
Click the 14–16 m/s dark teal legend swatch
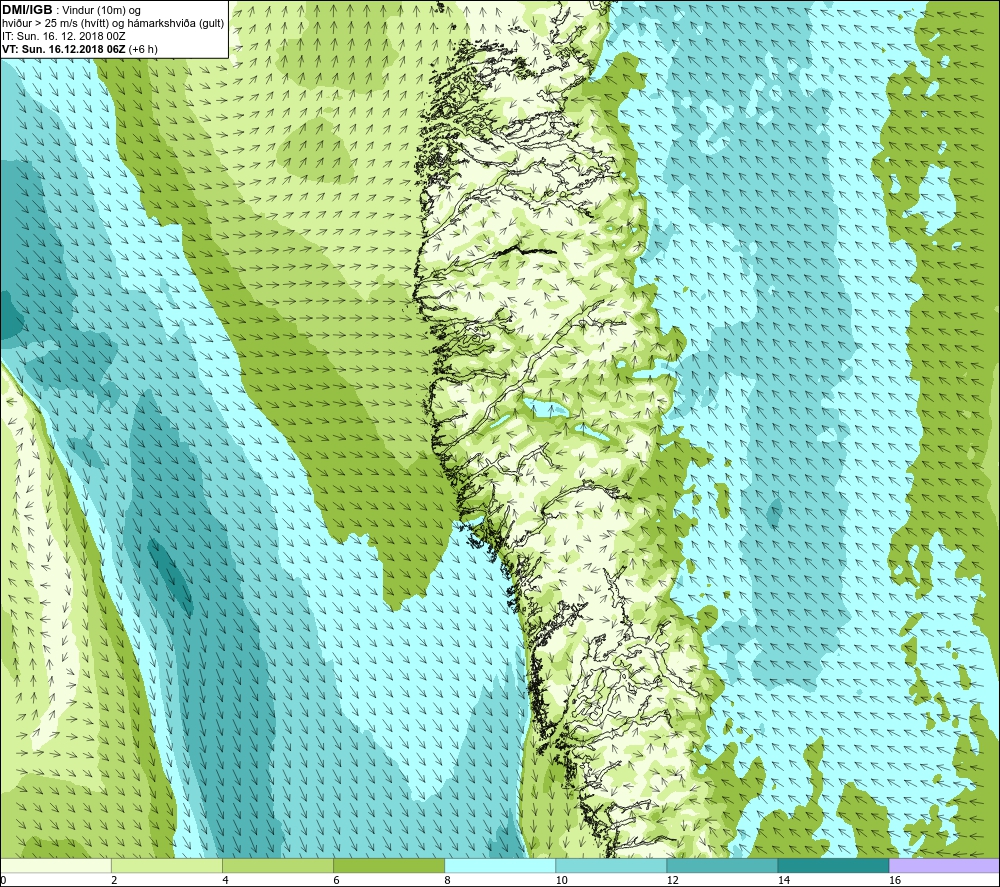[x=832, y=865]
